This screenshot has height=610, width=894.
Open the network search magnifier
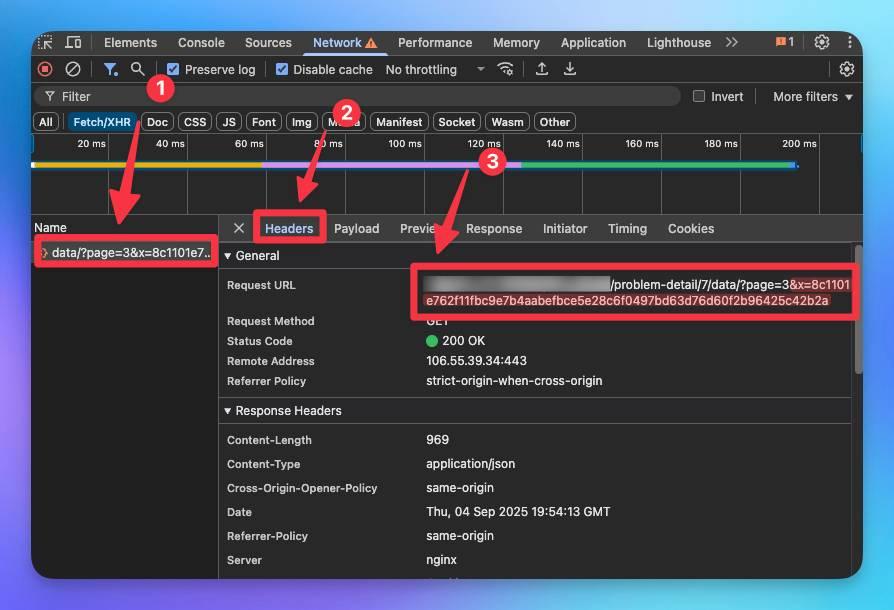point(137,69)
